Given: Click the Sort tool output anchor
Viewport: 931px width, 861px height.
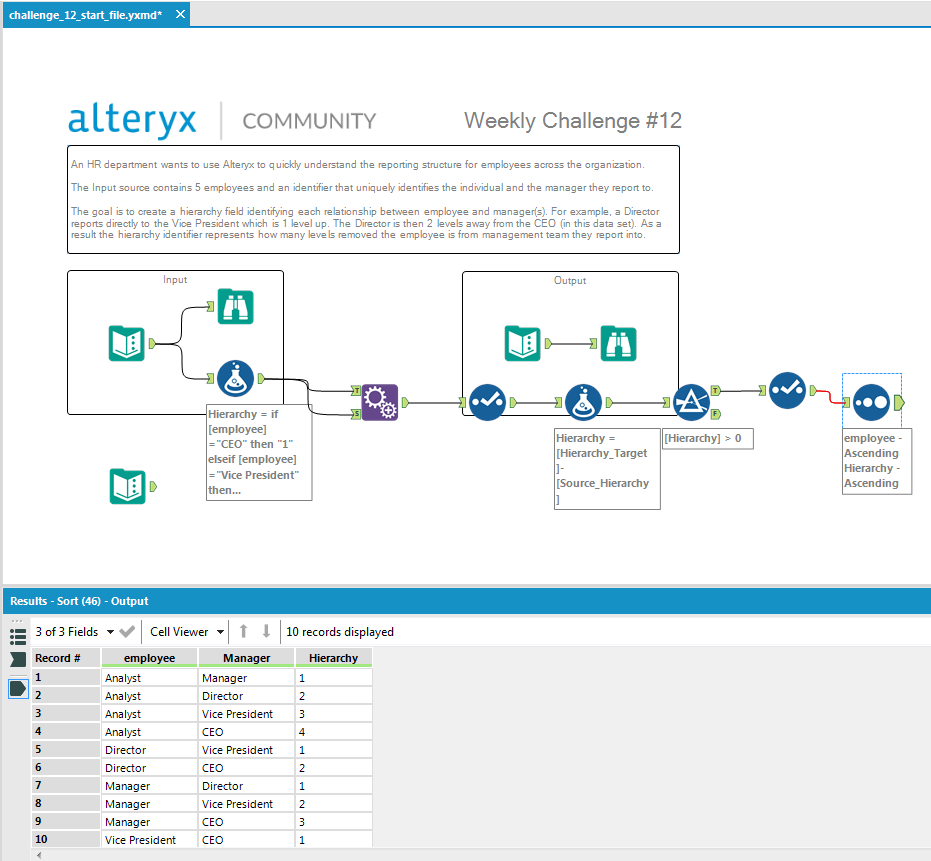Looking at the screenshot, I should [900, 403].
